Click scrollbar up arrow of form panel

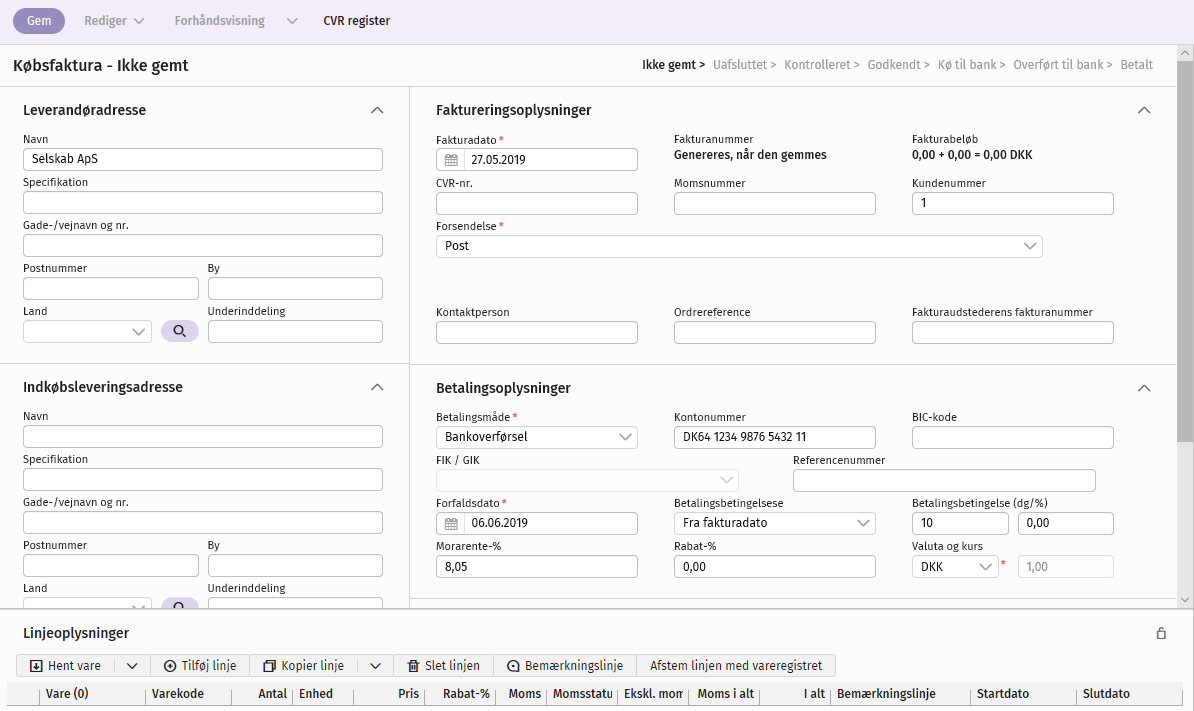(x=1185, y=53)
